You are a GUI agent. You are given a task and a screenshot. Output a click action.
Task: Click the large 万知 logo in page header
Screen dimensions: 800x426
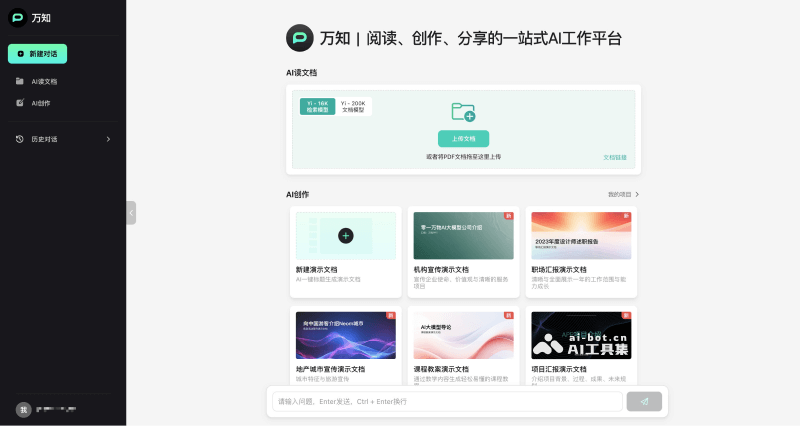coord(300,39)
